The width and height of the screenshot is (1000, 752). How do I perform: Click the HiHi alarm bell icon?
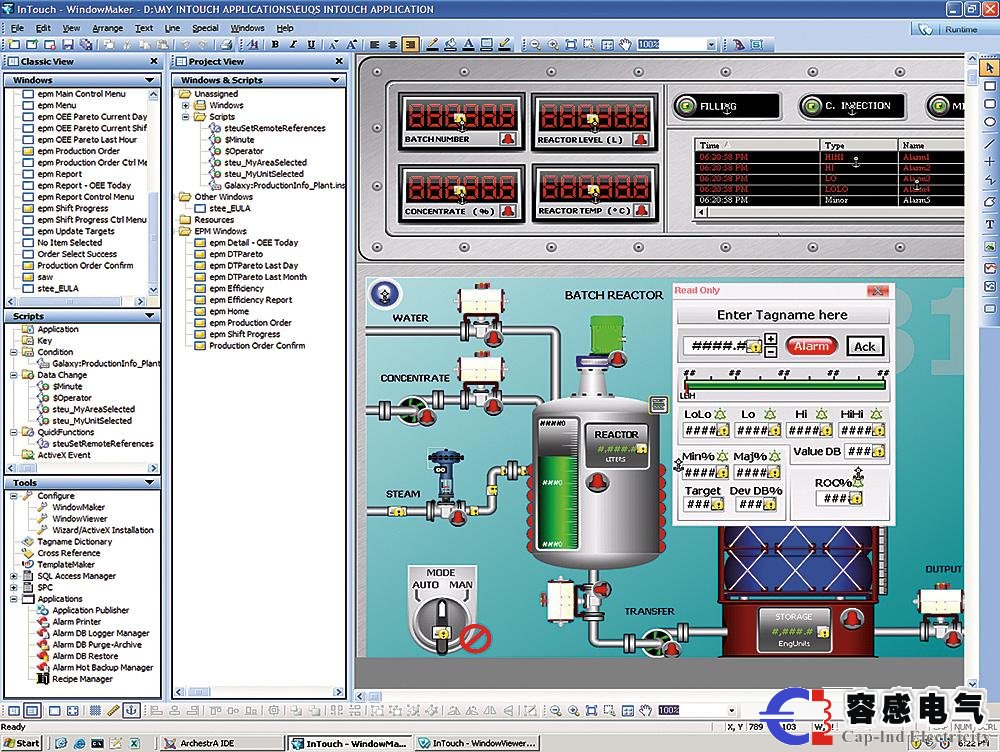point(877,414)
